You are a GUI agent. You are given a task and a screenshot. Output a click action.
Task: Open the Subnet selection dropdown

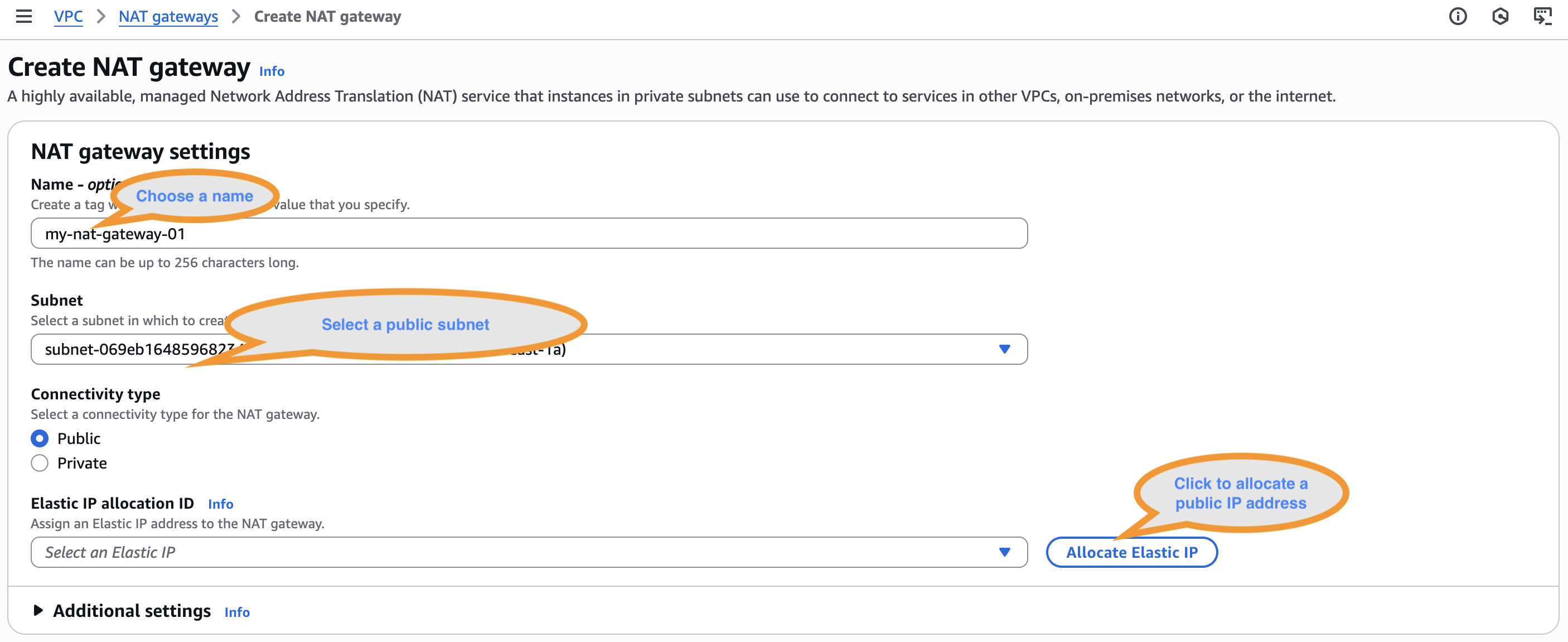(730, 349)
